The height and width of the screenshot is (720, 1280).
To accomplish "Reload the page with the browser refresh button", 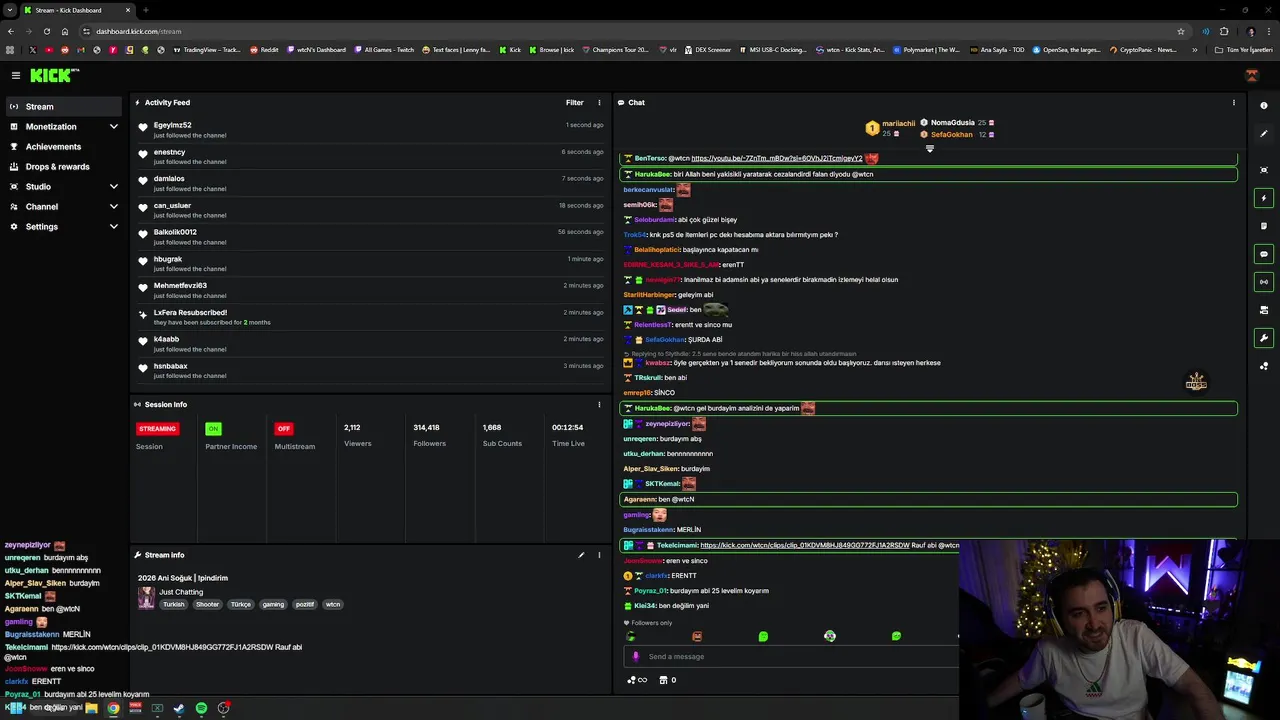I will tap(47, 31).
